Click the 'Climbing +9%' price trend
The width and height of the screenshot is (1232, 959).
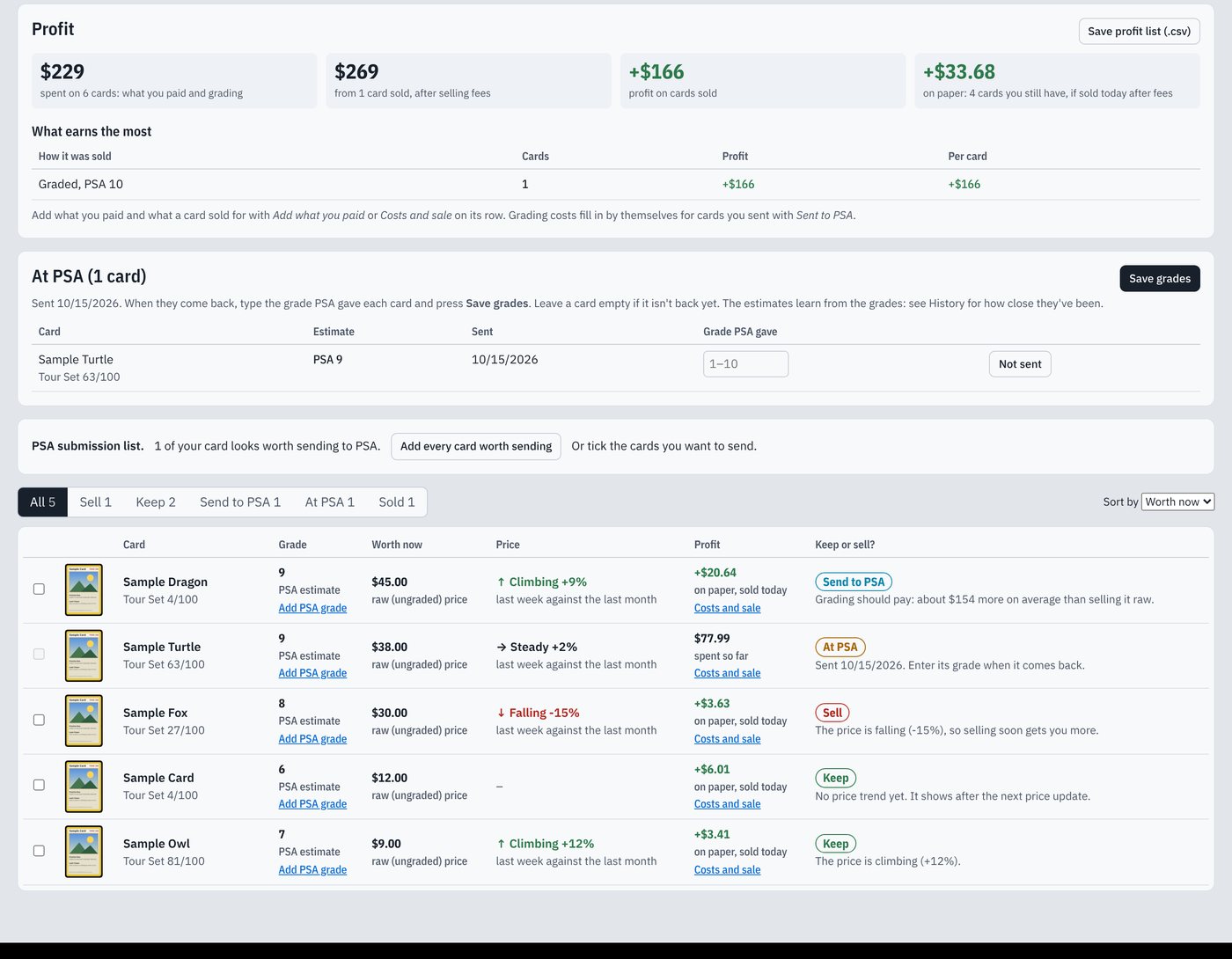[x=541, y=582]
